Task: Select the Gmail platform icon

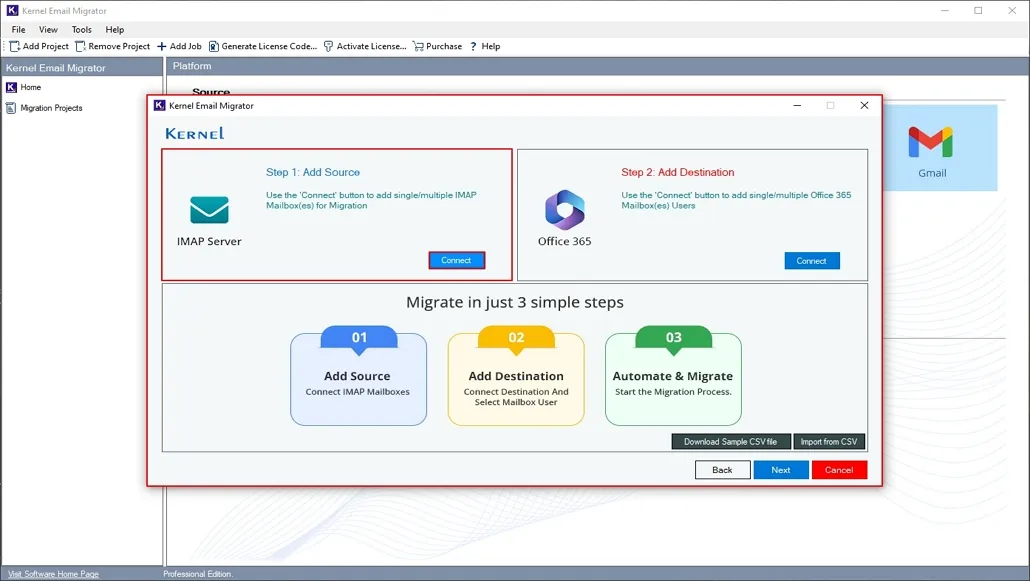Action: point(931,142)
